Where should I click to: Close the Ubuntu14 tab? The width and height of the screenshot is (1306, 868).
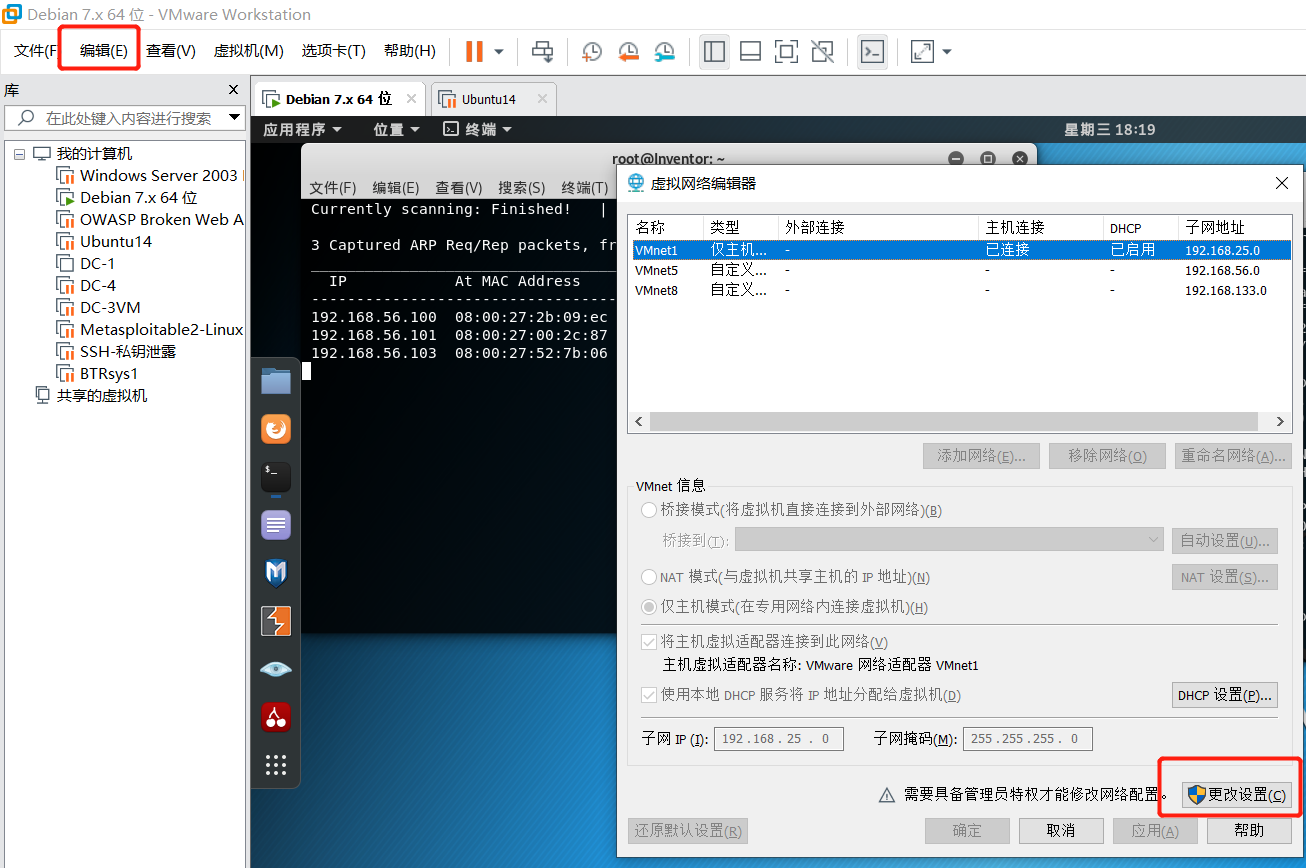pyautogui.click(x=542, y=99)
